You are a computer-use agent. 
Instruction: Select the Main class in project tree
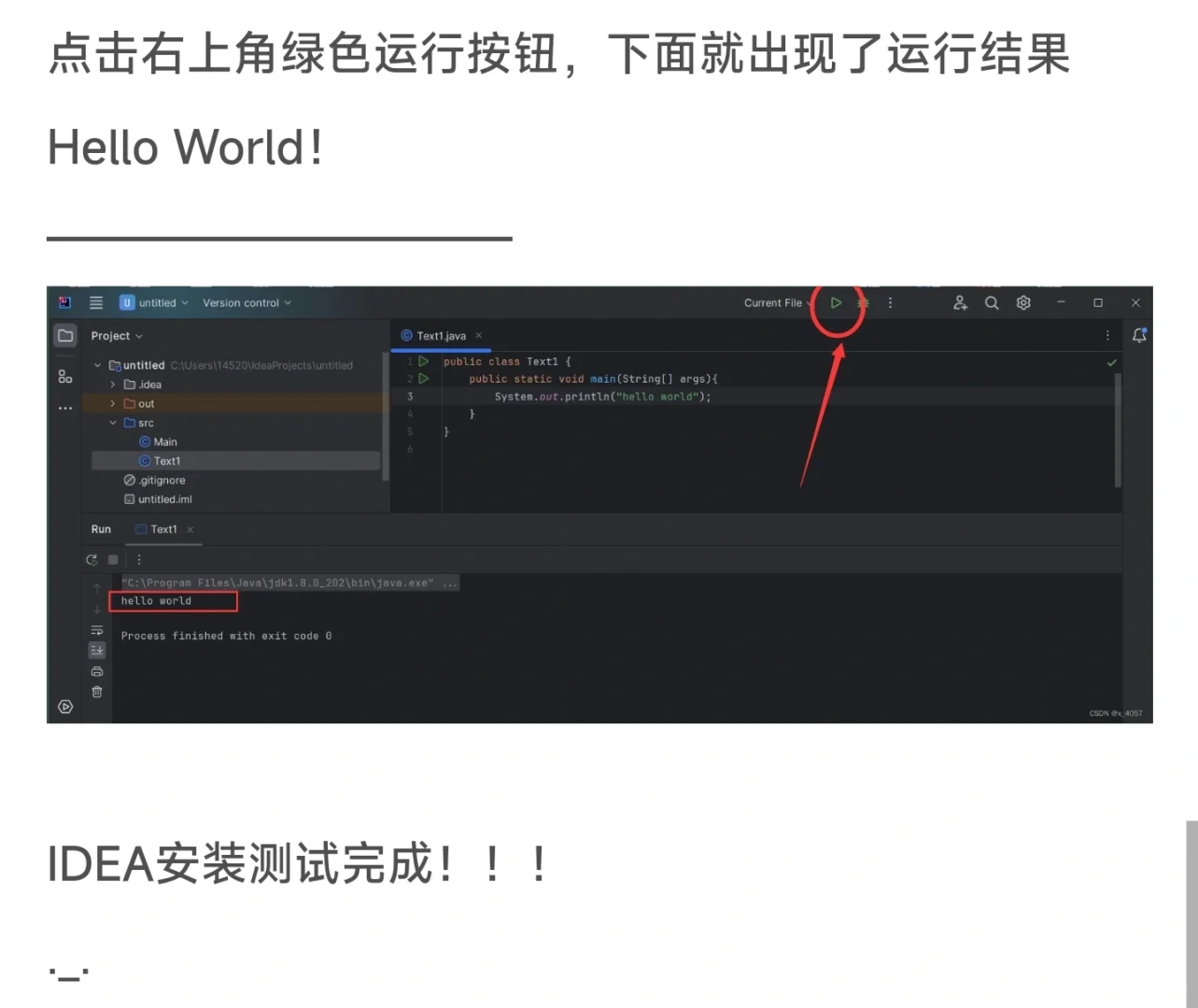point(158,442)
